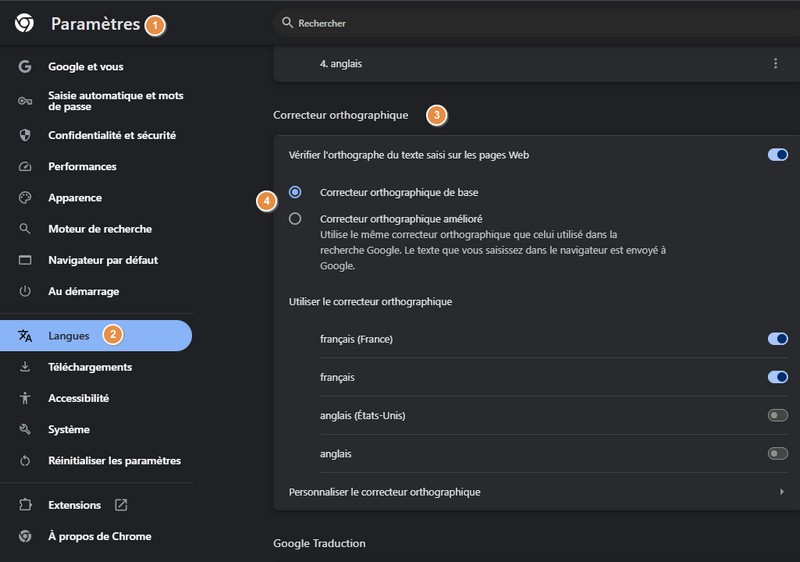Select Correcteur orthographique de base option
The width and height of the screenshot is (800, 562).
click(295, 191)
